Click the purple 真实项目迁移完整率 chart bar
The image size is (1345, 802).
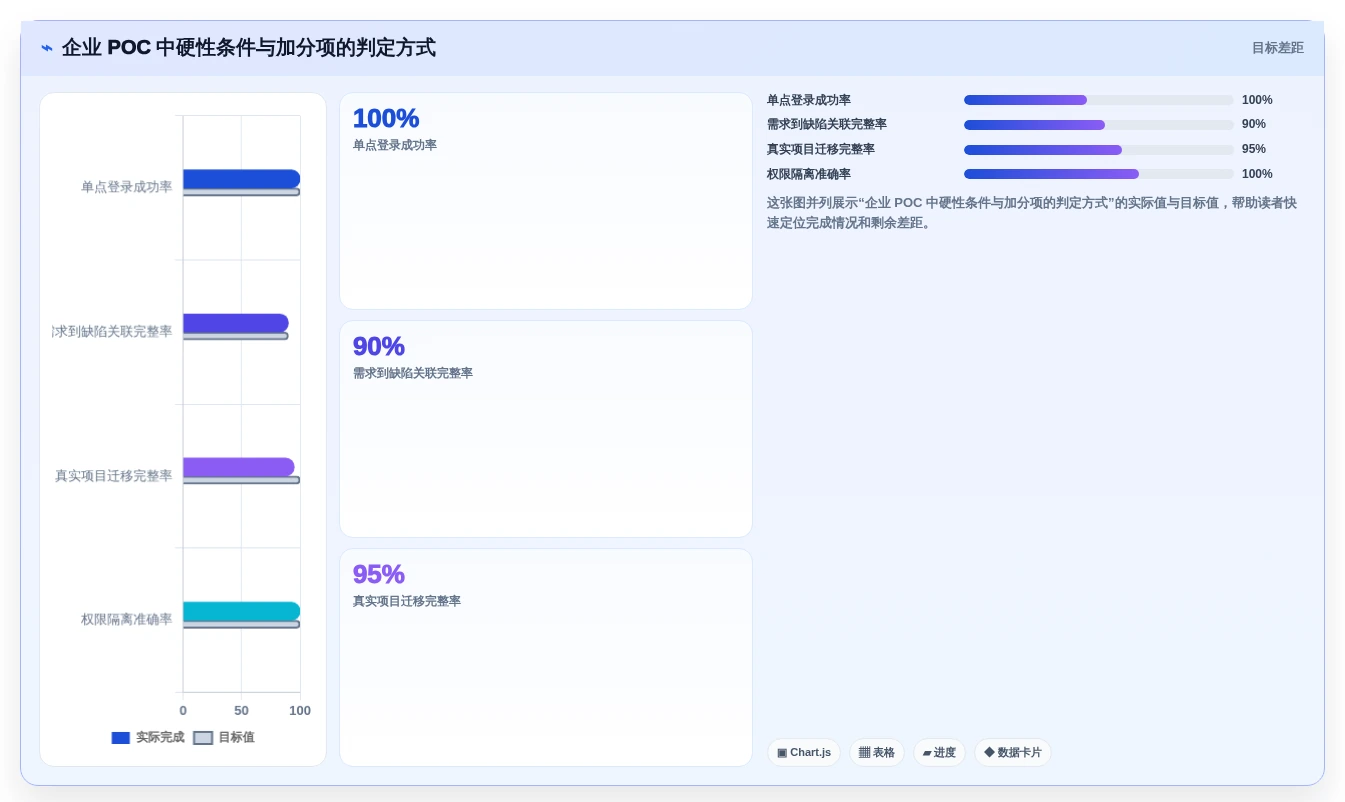point(239,467)
